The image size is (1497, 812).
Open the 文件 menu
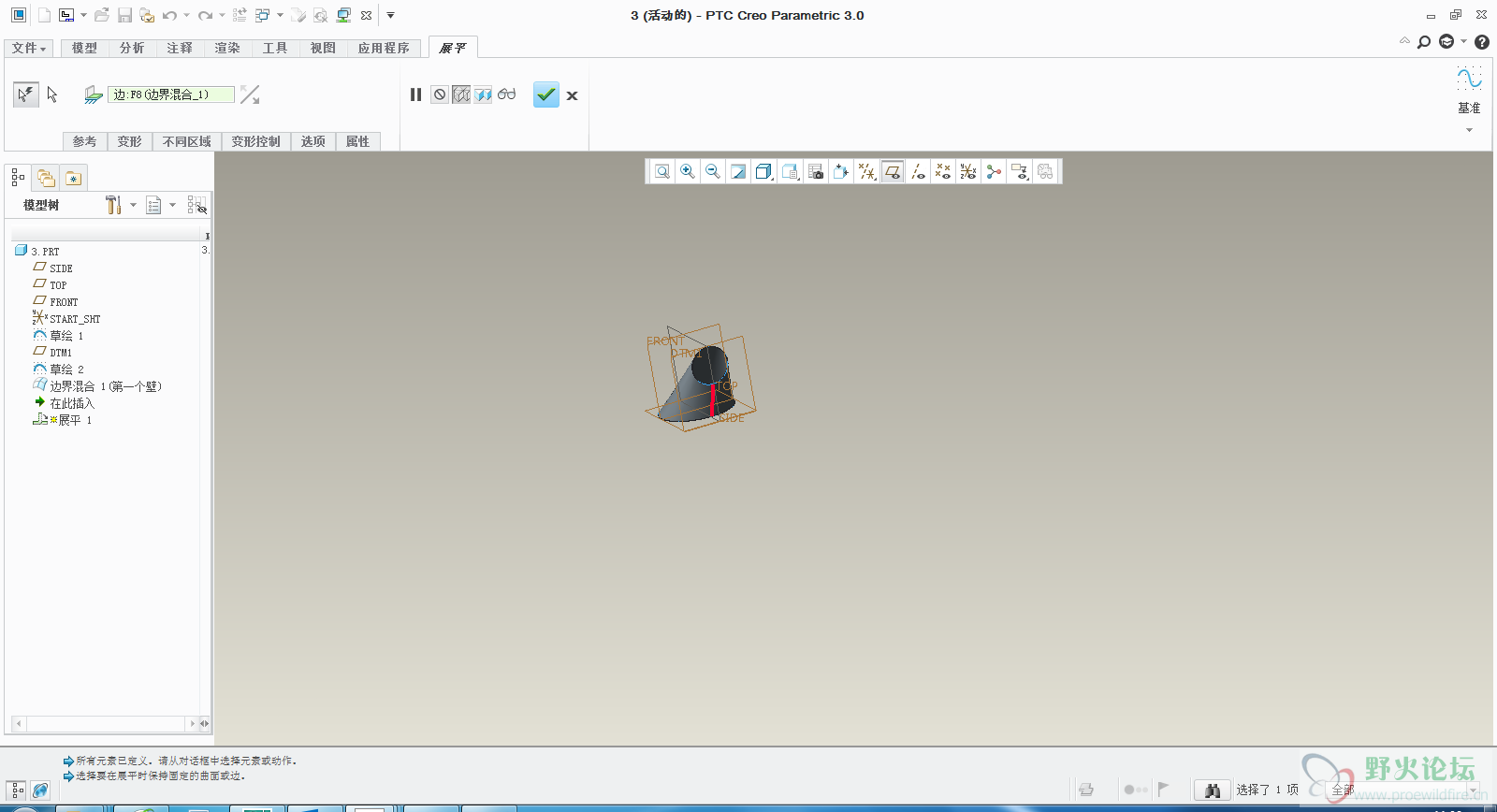click(29, 48)
